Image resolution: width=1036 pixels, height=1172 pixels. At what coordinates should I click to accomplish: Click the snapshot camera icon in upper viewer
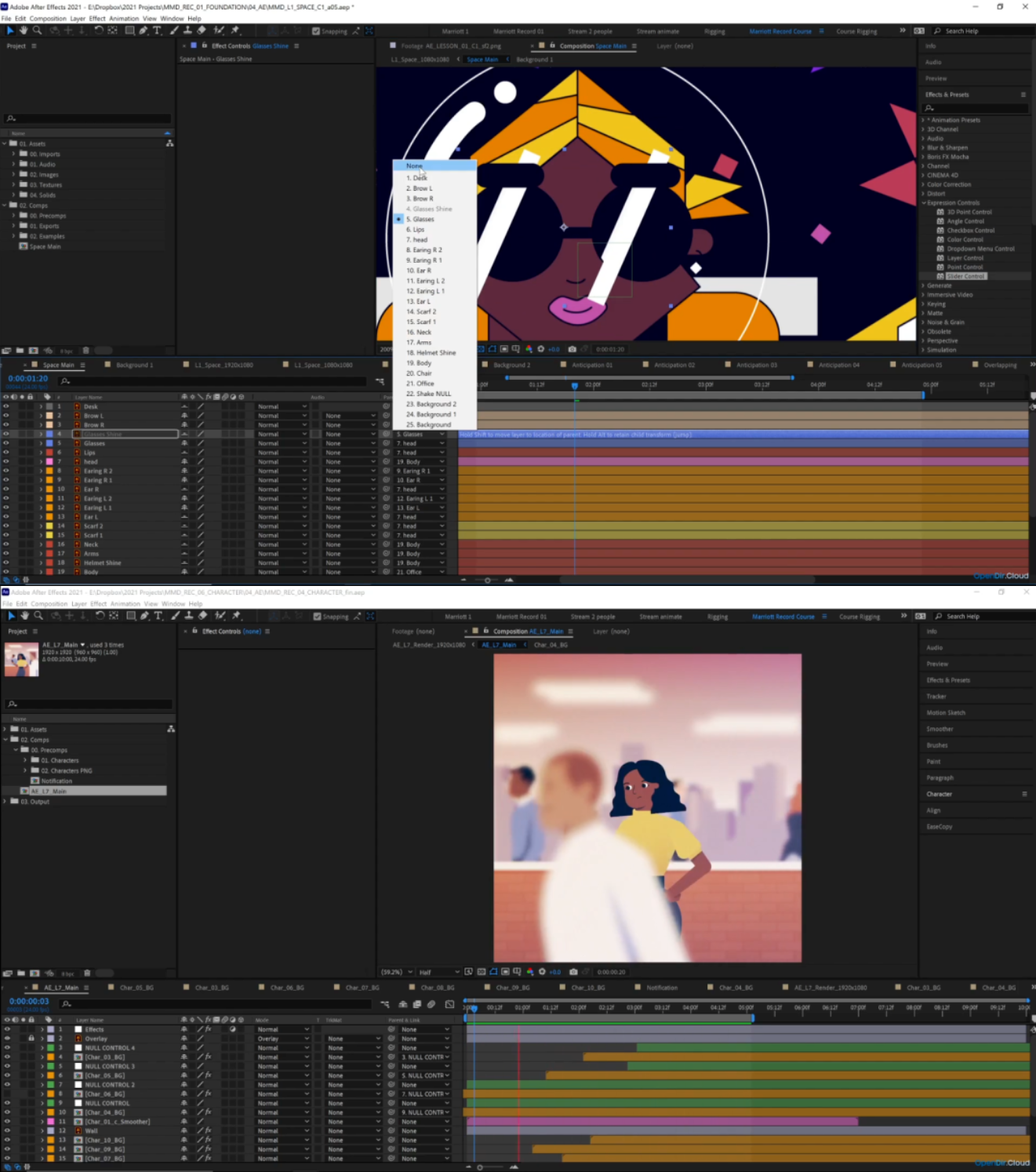pyautogui.click(x=573, y=349)
